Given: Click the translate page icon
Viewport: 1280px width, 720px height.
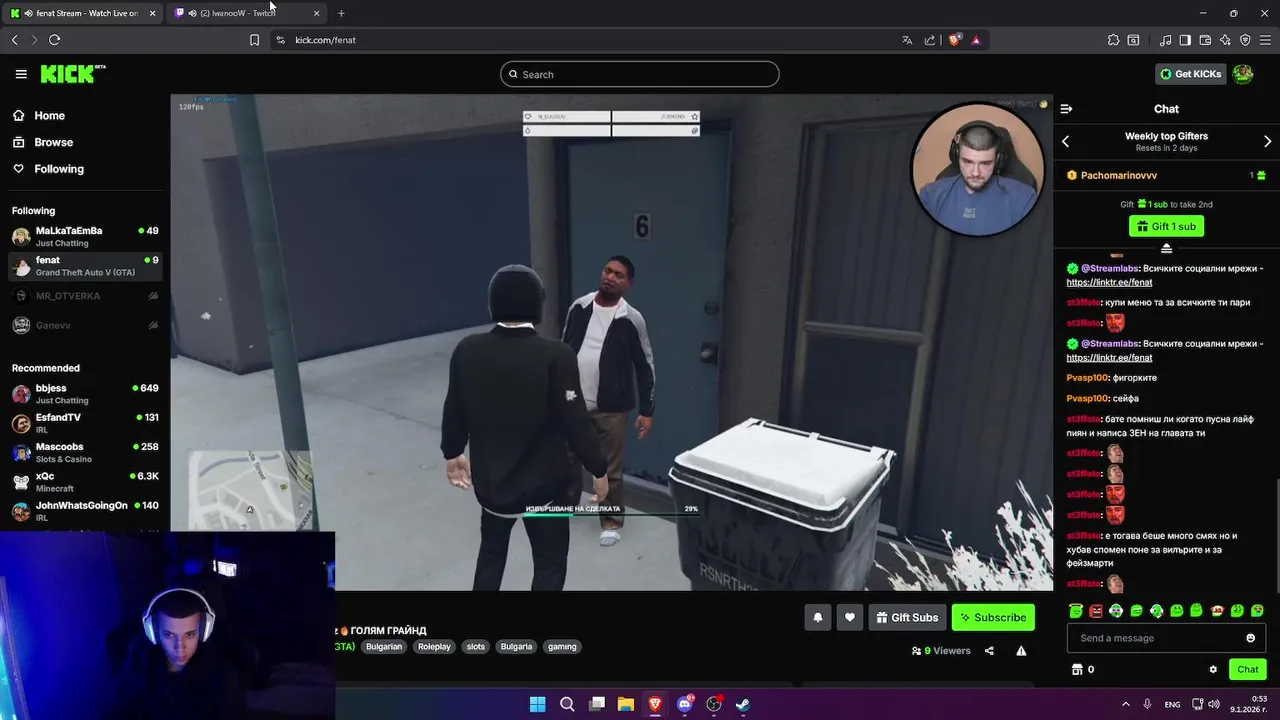Looking at the screenshot, I should (x=907, y=40).
